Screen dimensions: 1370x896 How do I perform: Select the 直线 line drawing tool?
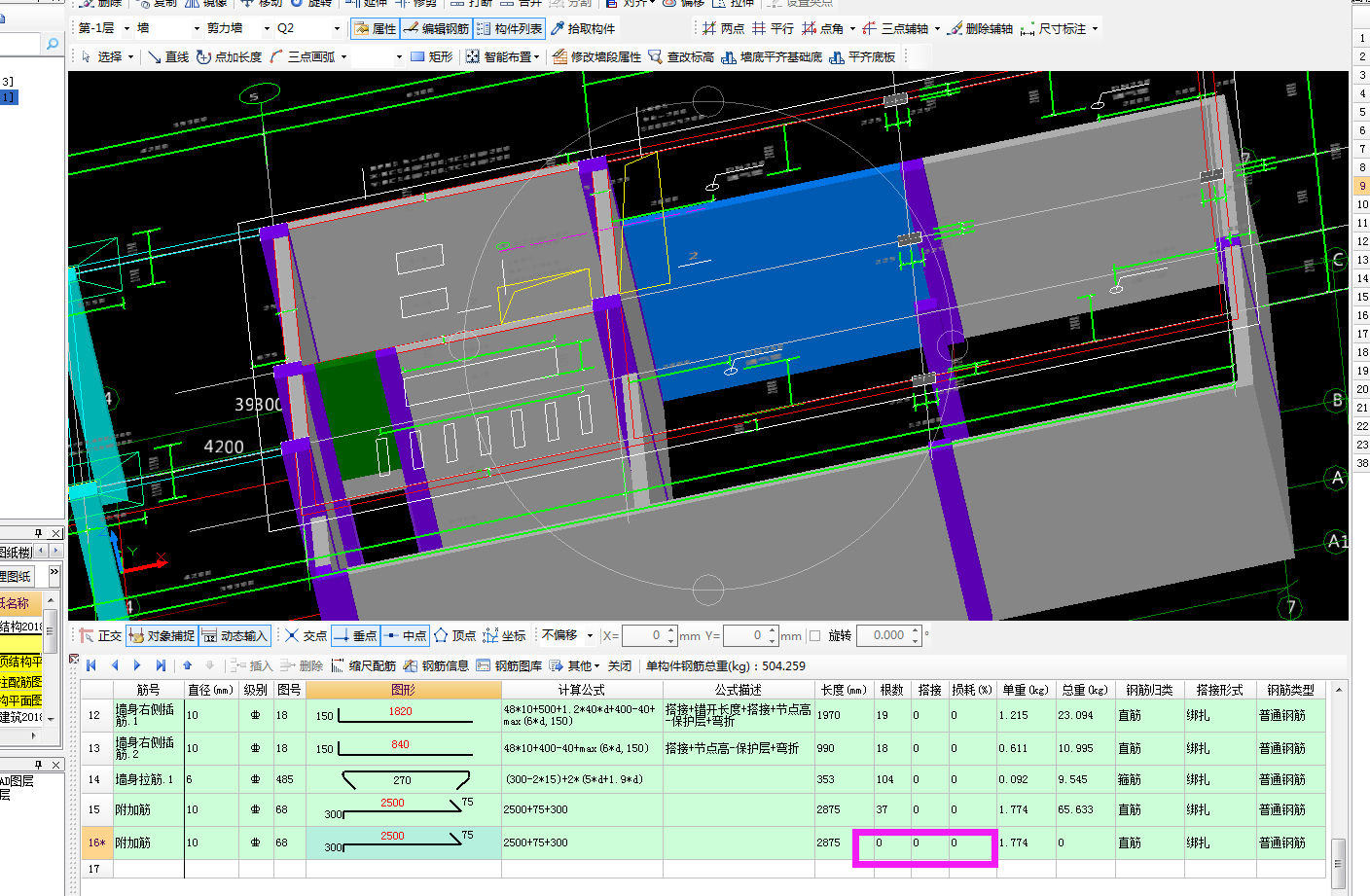[x=168, y=56]
